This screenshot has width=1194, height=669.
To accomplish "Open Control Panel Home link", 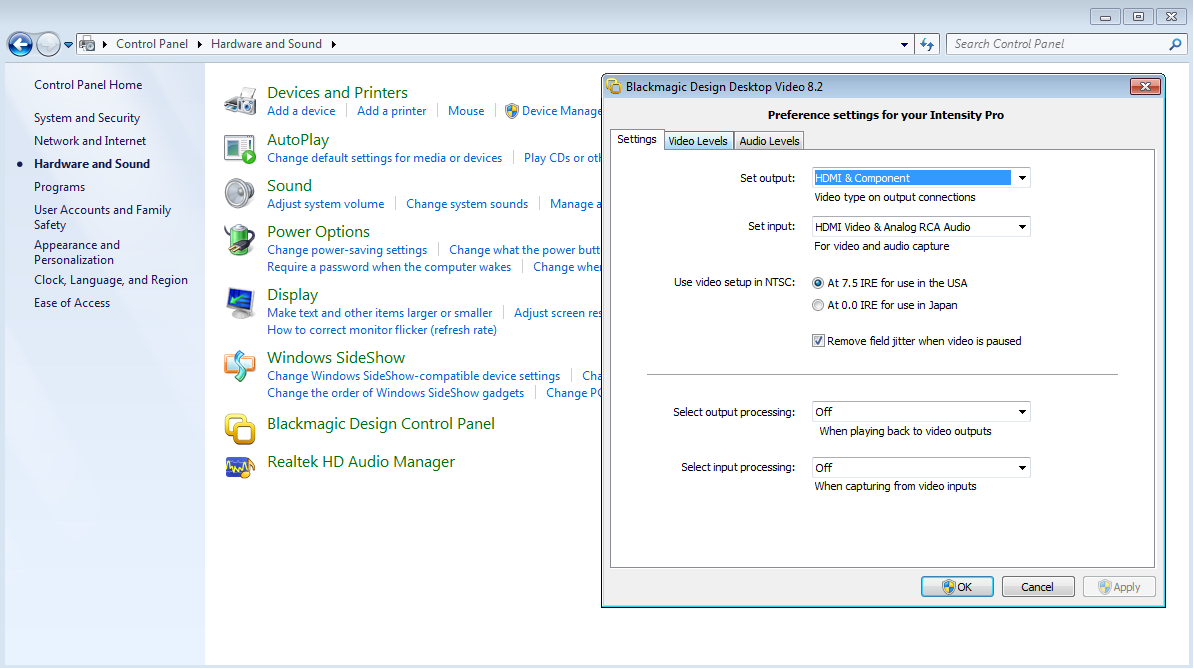I will pyautogui.click(x=88, y=85).
